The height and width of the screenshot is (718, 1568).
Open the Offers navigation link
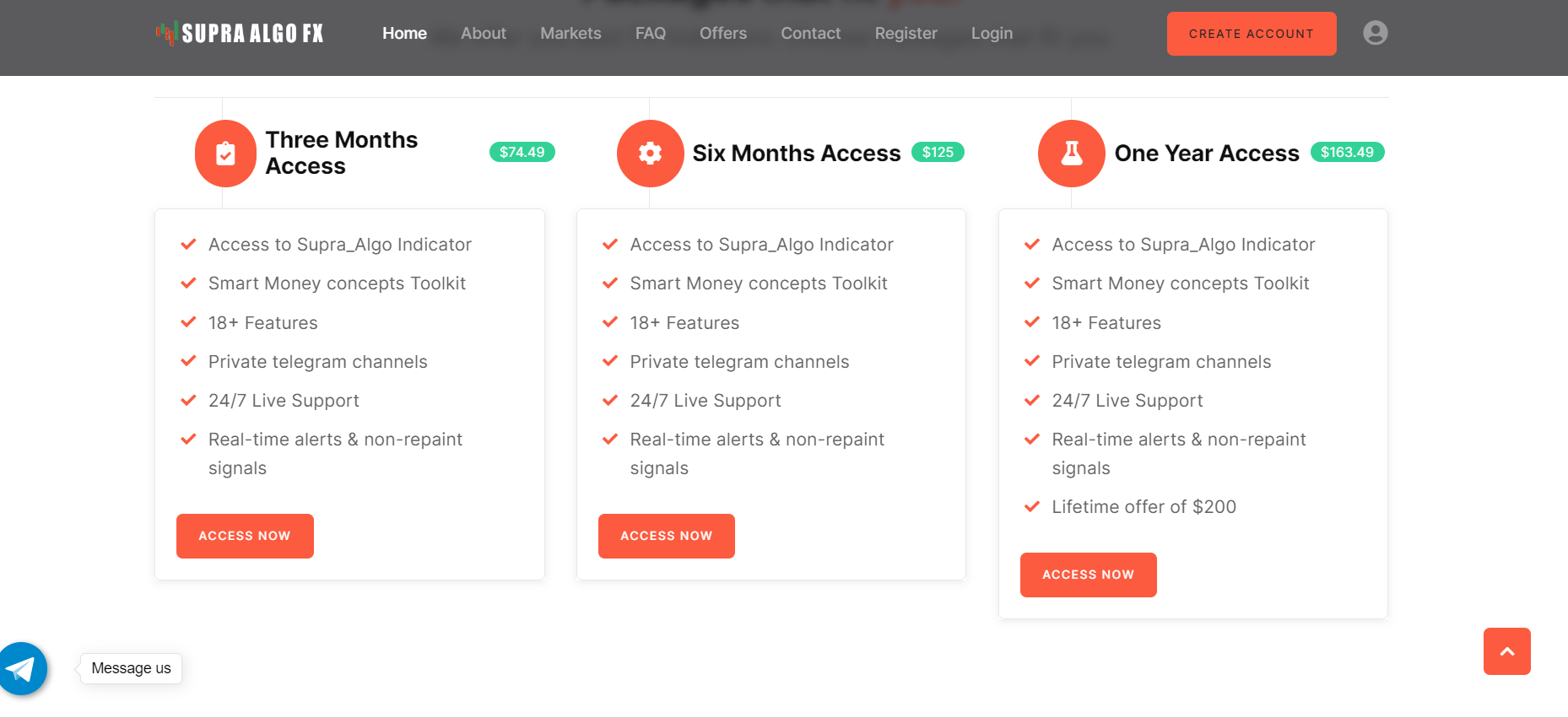coord(722,34)
